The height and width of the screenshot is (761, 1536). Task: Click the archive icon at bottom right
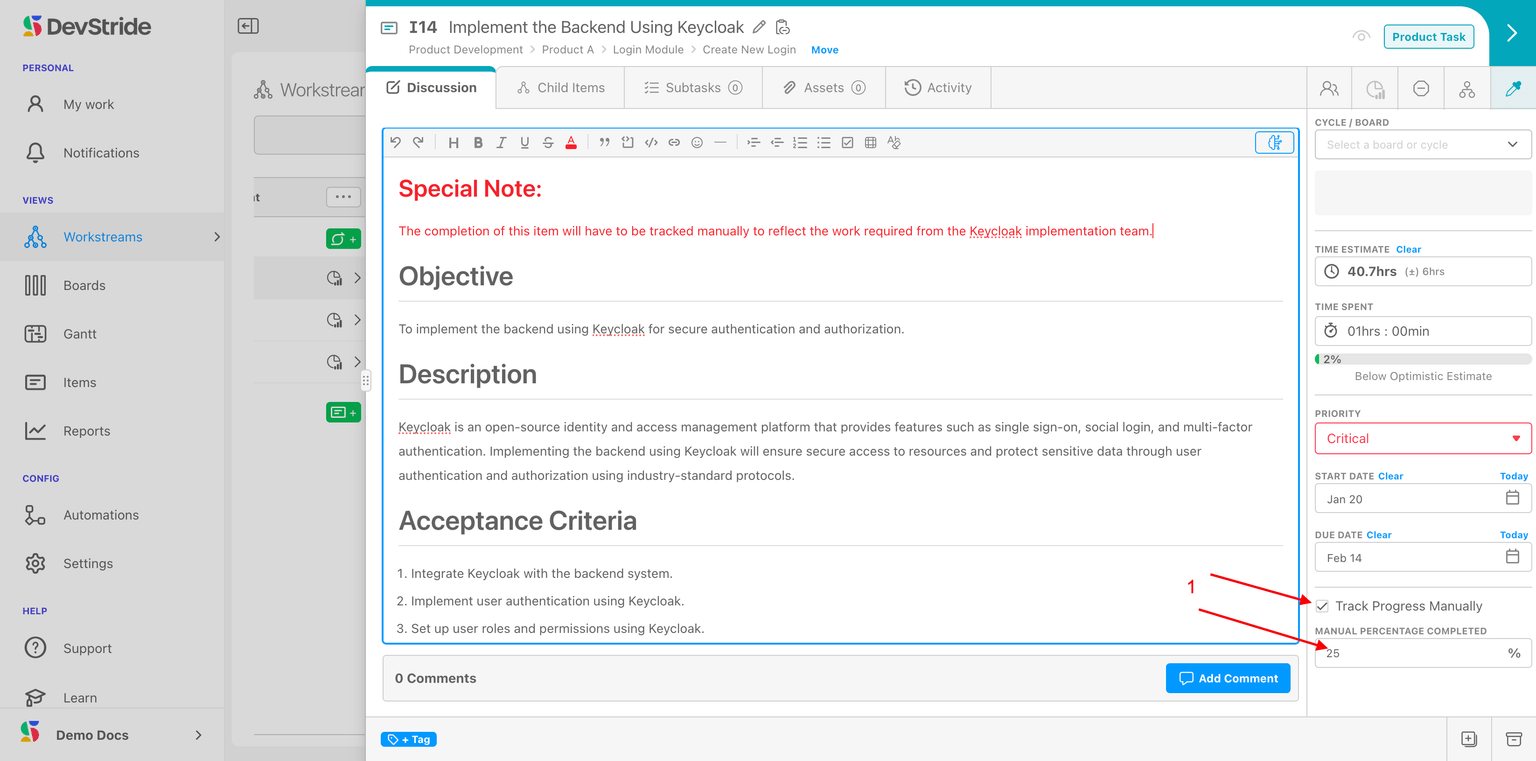click(1513, 739)
